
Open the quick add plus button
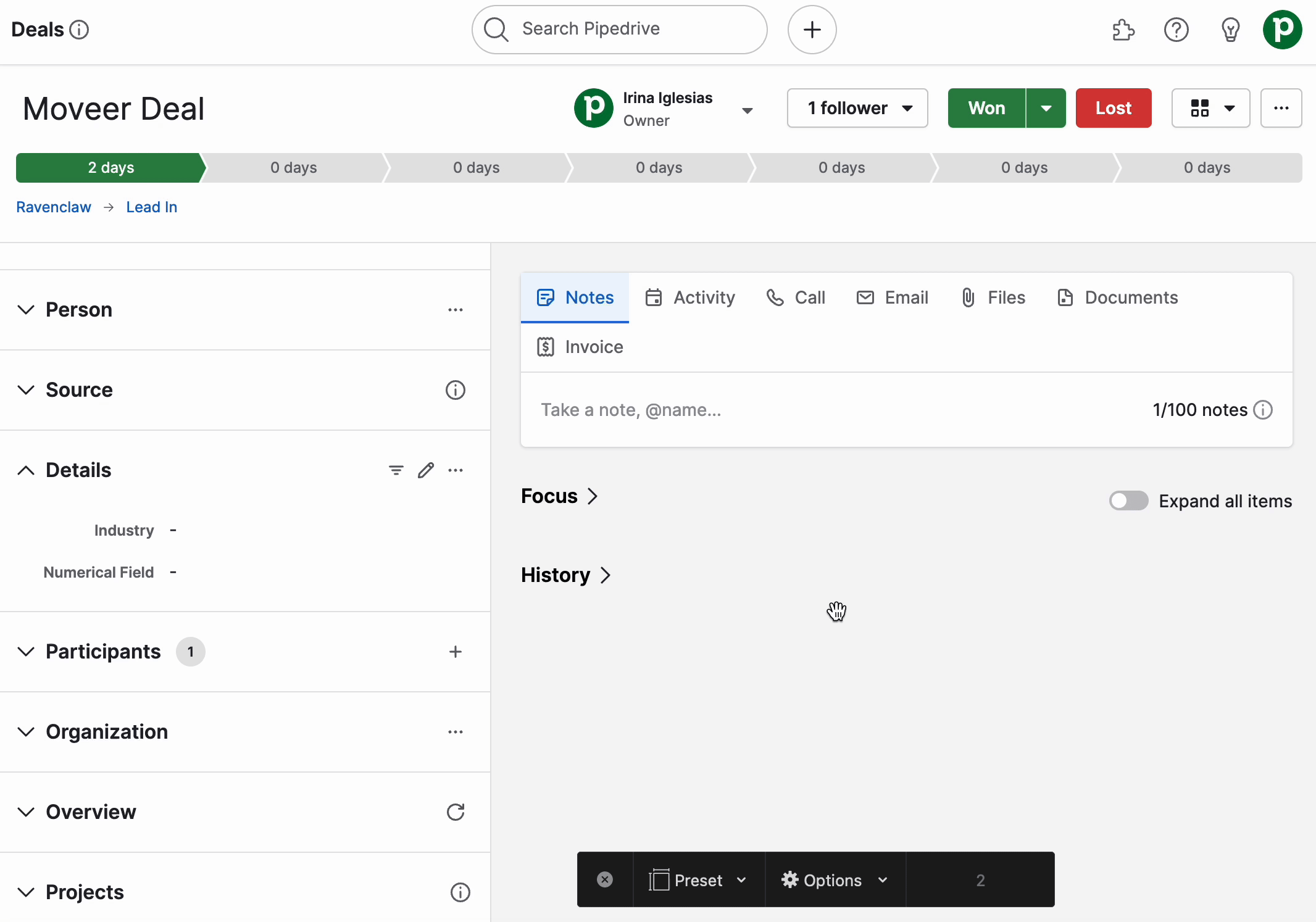812,30
